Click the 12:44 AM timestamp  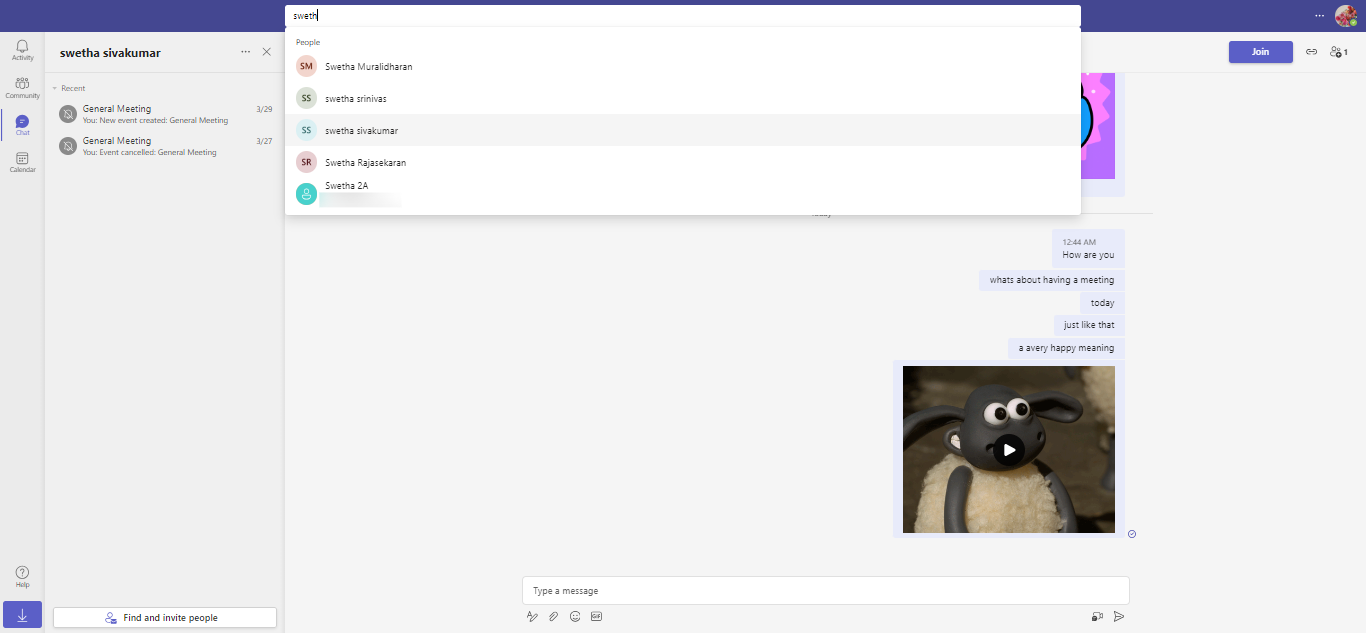[x=1079, y=242]
